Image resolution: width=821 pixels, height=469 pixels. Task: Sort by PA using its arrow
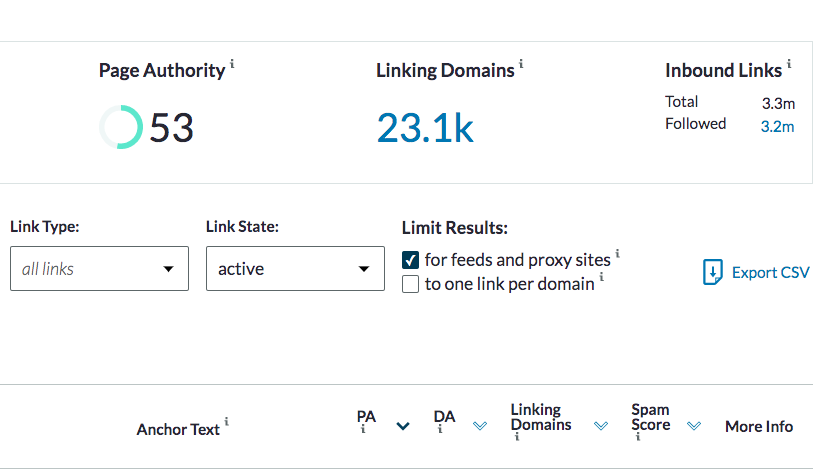tap(403, 426)
